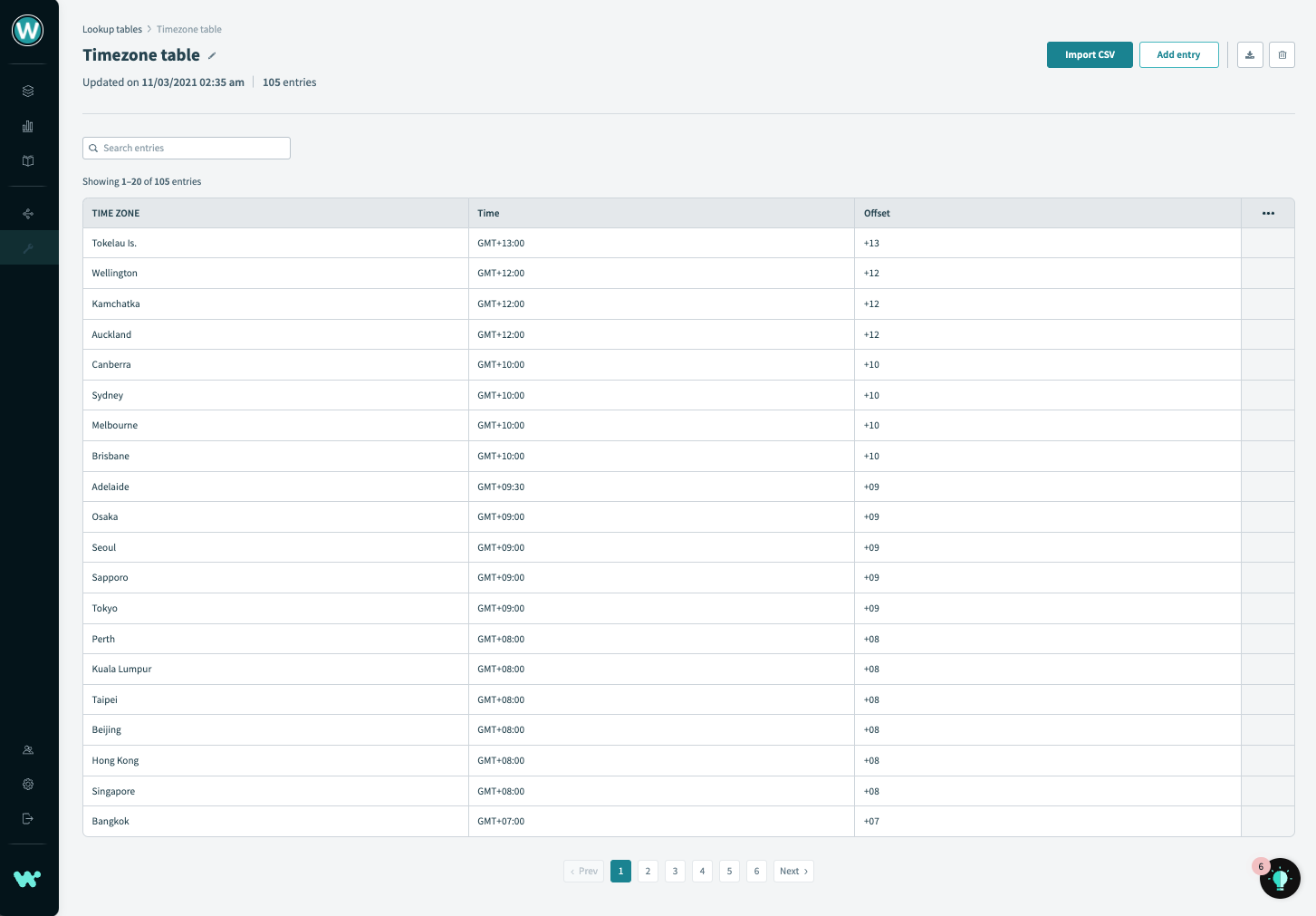Click the wrench tools sidebar icon
This screenshot has width=1316, height=916.
[28, 247]
